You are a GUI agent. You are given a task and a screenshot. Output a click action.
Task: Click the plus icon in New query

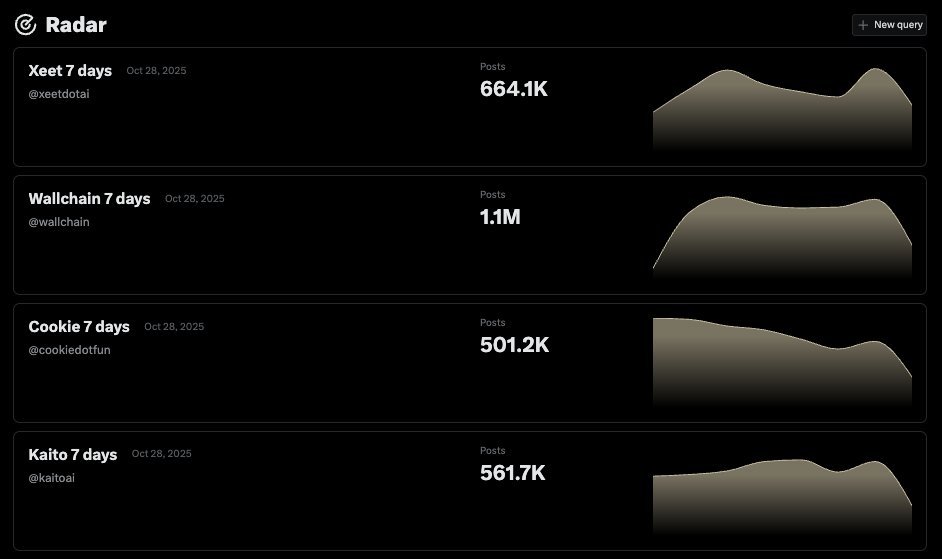click(863, 25)
